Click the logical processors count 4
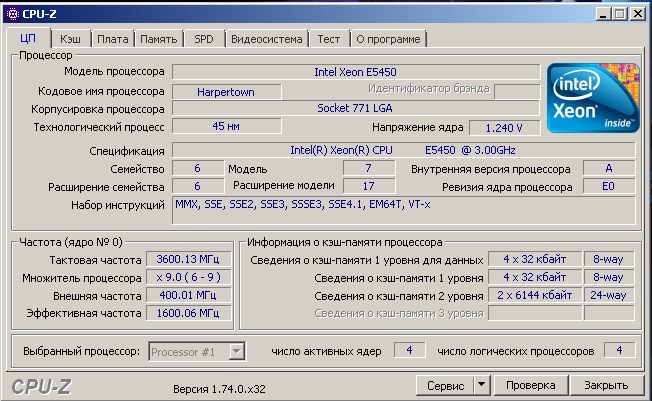The height and width of the screenshot is (401, 652). tap(620, 350)
